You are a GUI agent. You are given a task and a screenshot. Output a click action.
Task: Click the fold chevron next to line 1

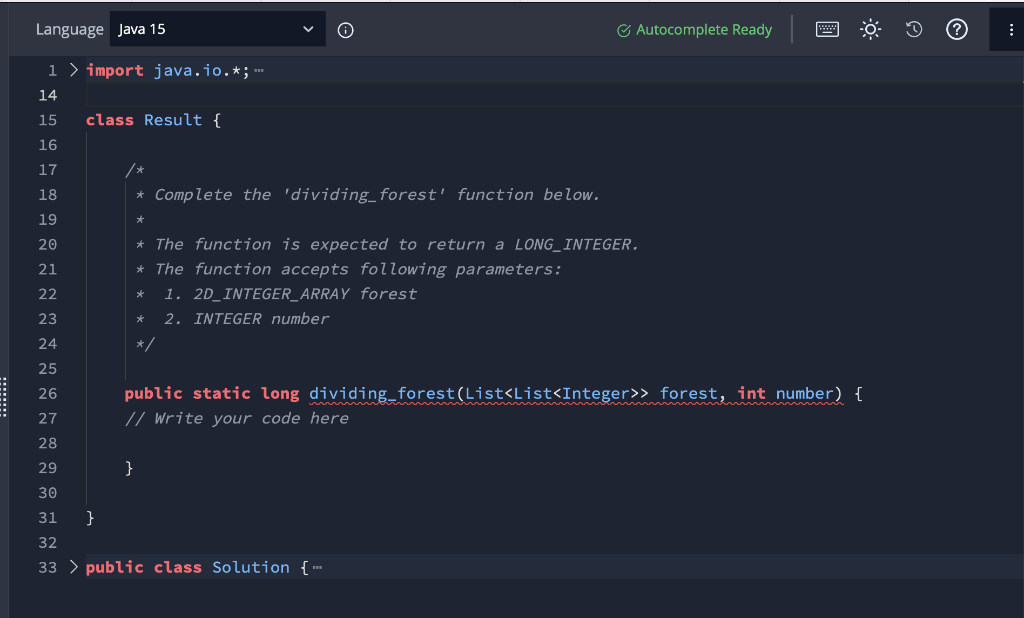point(72,70)
